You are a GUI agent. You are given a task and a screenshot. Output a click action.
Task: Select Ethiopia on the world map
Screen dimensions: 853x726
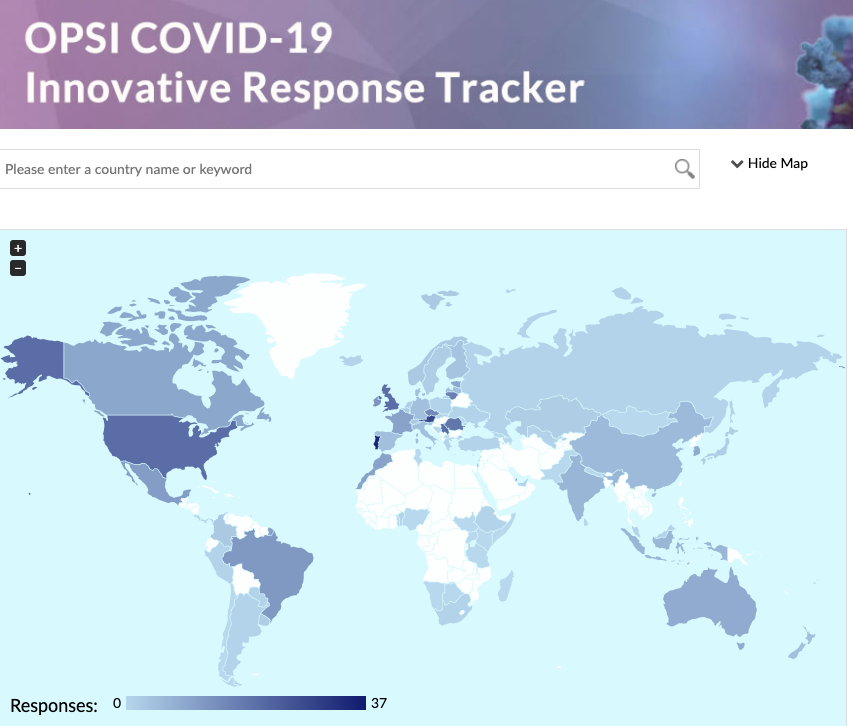coord(490,521)
